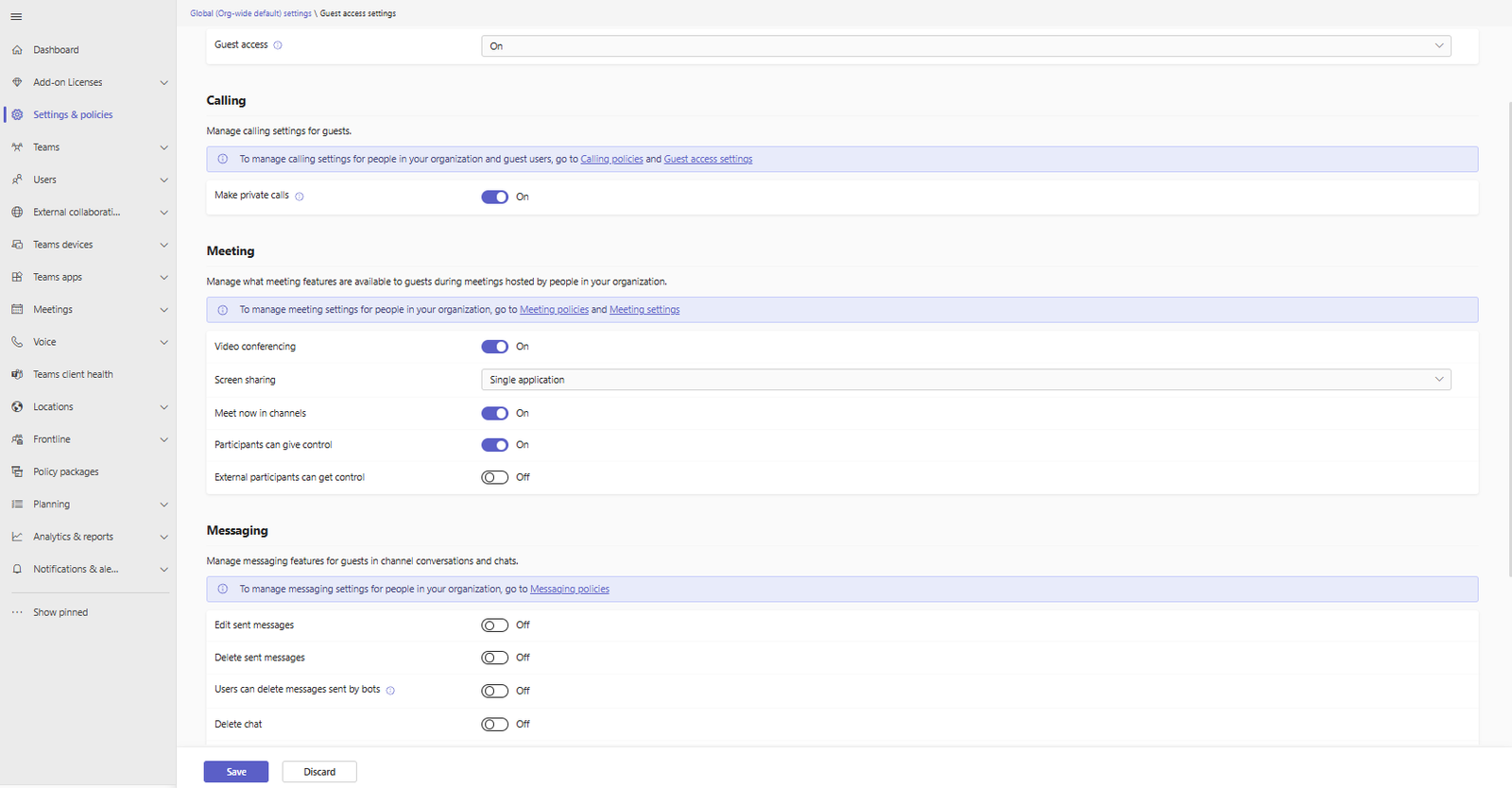Click the Dashboard home icon
The height and width of the screenshot is (788, 1512).
17,50
